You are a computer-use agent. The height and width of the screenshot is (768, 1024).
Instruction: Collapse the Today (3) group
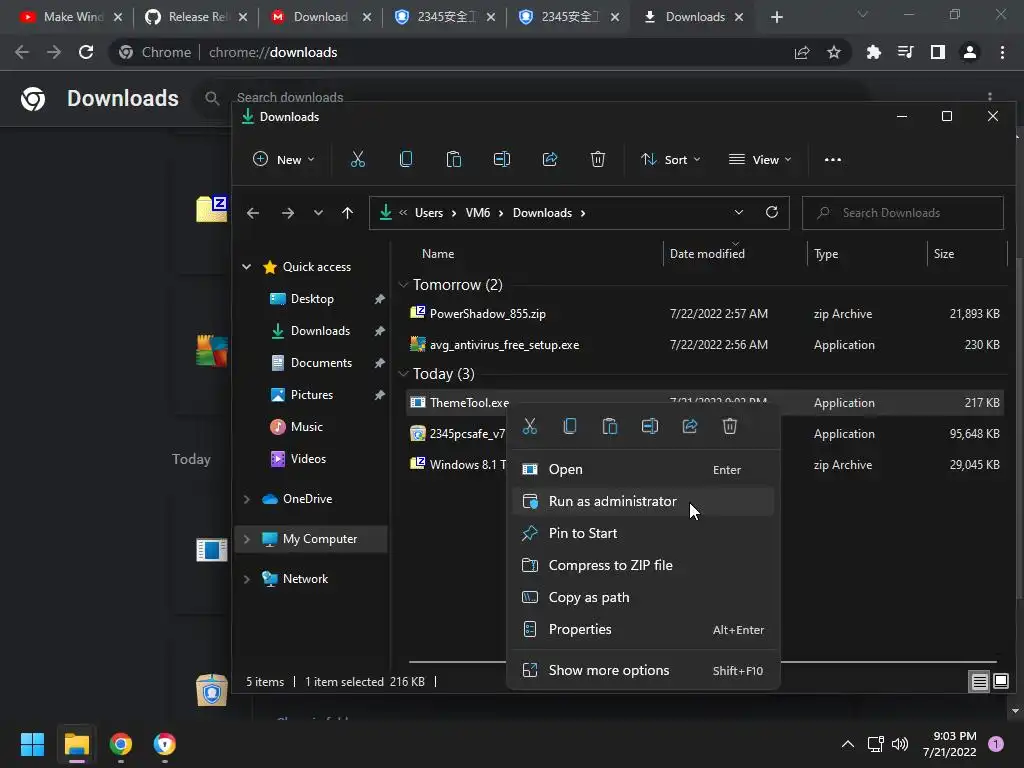click(404, 374)
